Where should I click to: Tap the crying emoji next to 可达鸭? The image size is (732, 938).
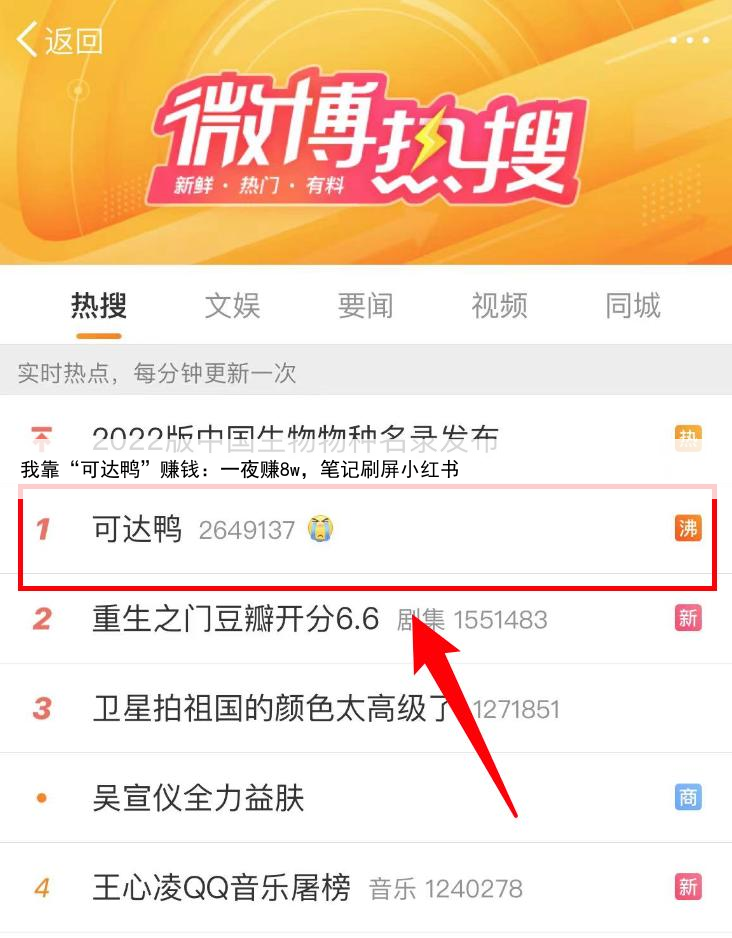pos(321,528)
